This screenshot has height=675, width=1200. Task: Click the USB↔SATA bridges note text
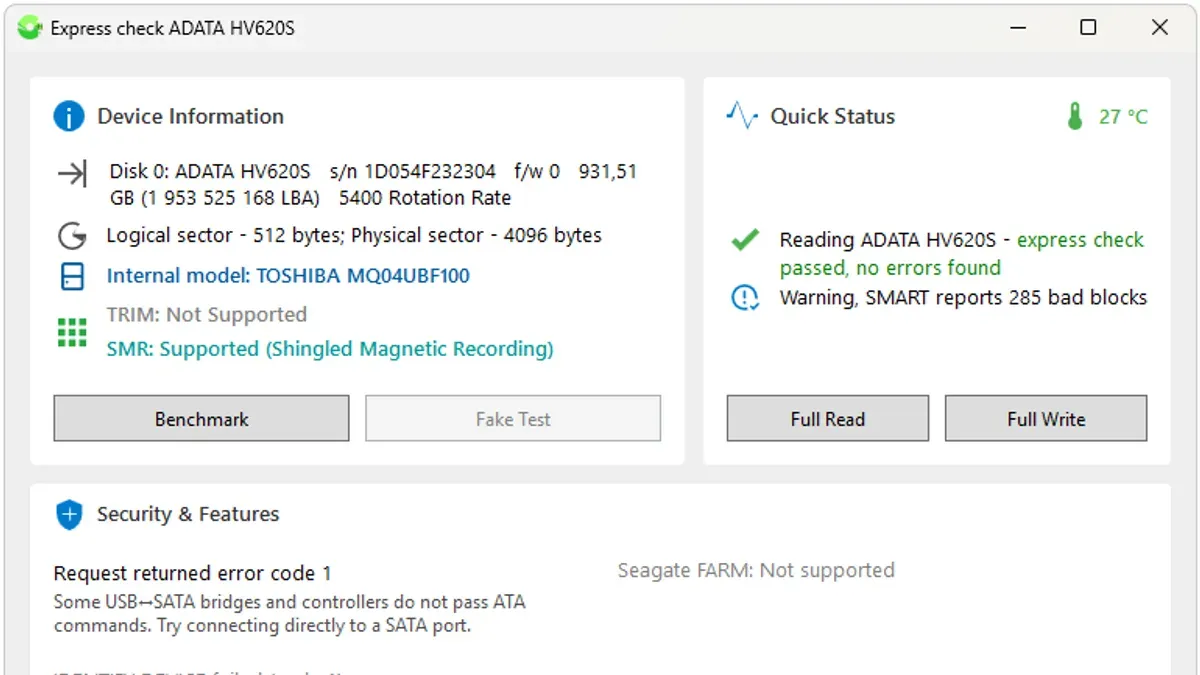(289, 614)
